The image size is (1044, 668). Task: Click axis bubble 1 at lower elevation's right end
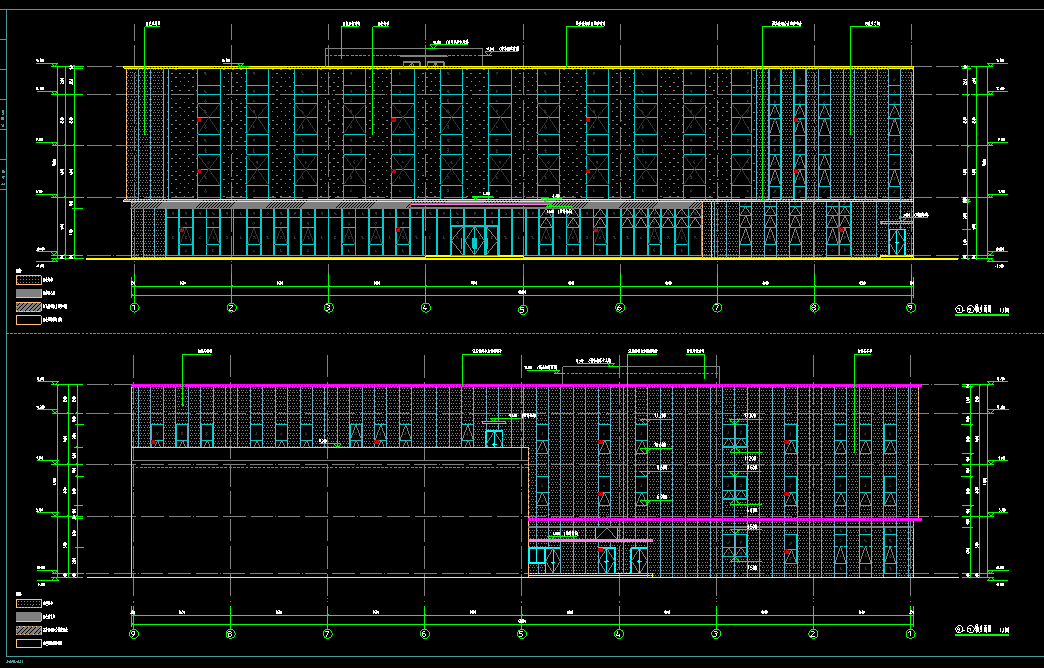pyautogui.click(x=911, y=633)
